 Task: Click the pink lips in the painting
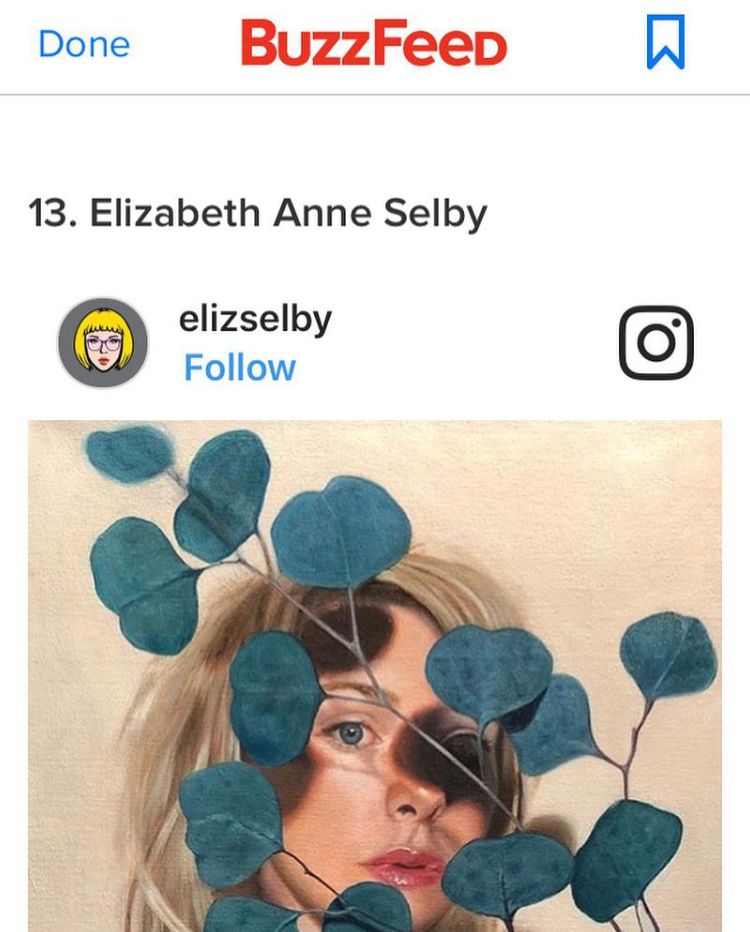[x=402, y=867]
